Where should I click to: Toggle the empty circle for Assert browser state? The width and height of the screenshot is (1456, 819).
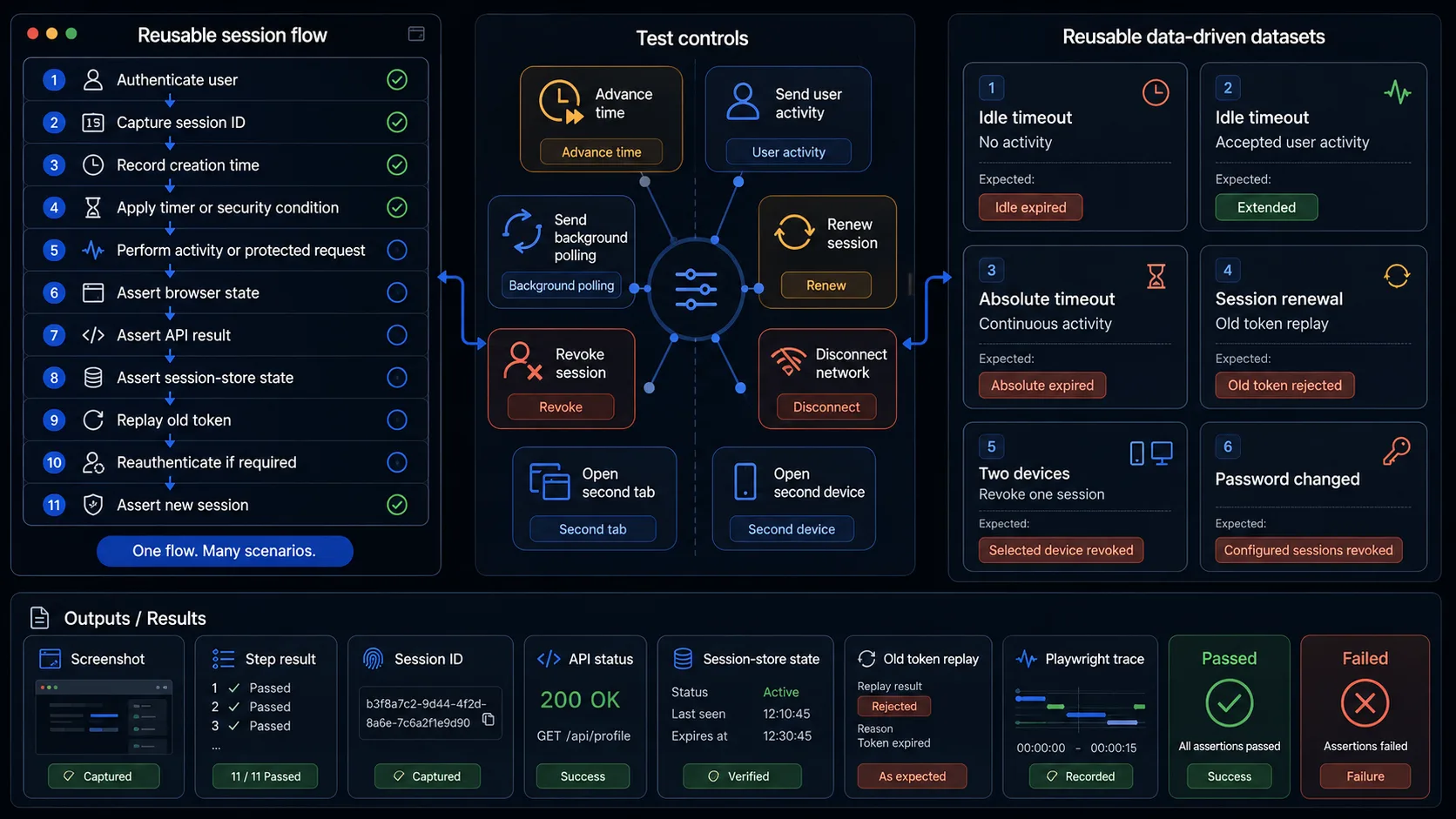397,293
